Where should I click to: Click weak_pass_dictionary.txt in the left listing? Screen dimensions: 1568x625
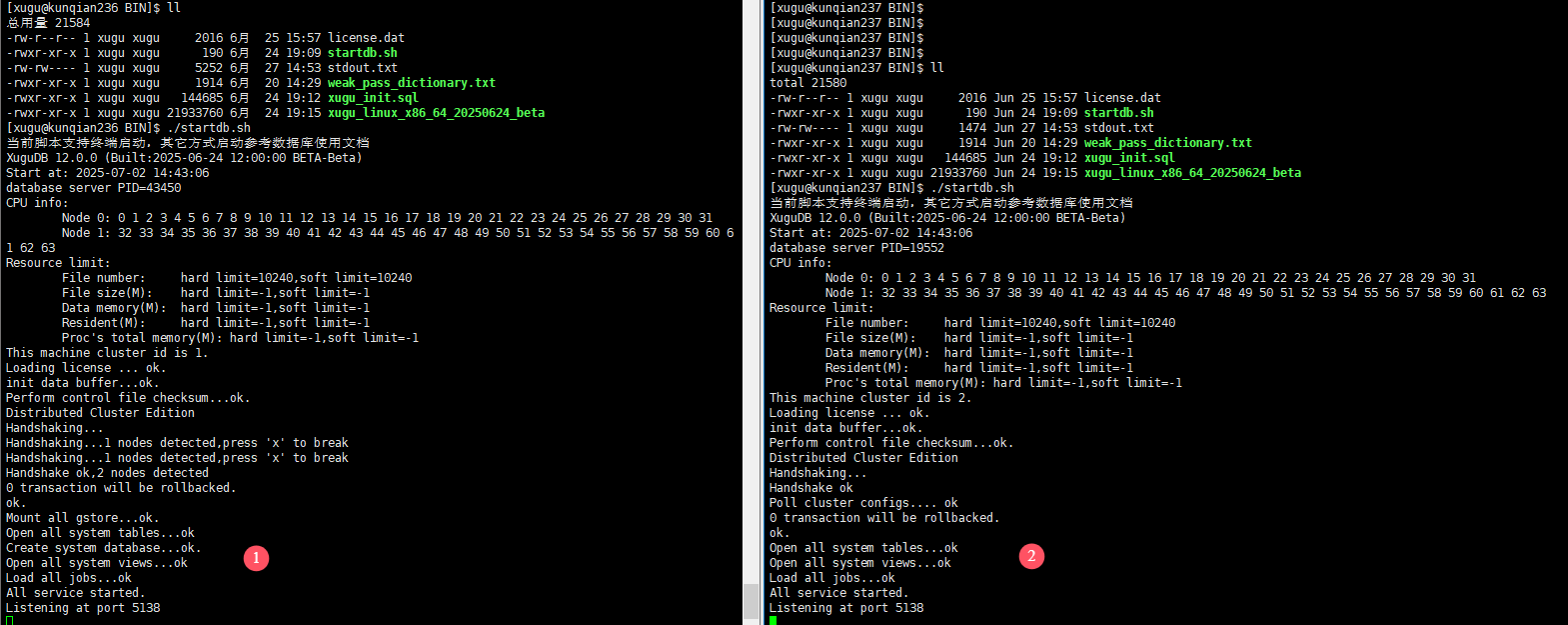pyautogui.click(x=411, y=83)
